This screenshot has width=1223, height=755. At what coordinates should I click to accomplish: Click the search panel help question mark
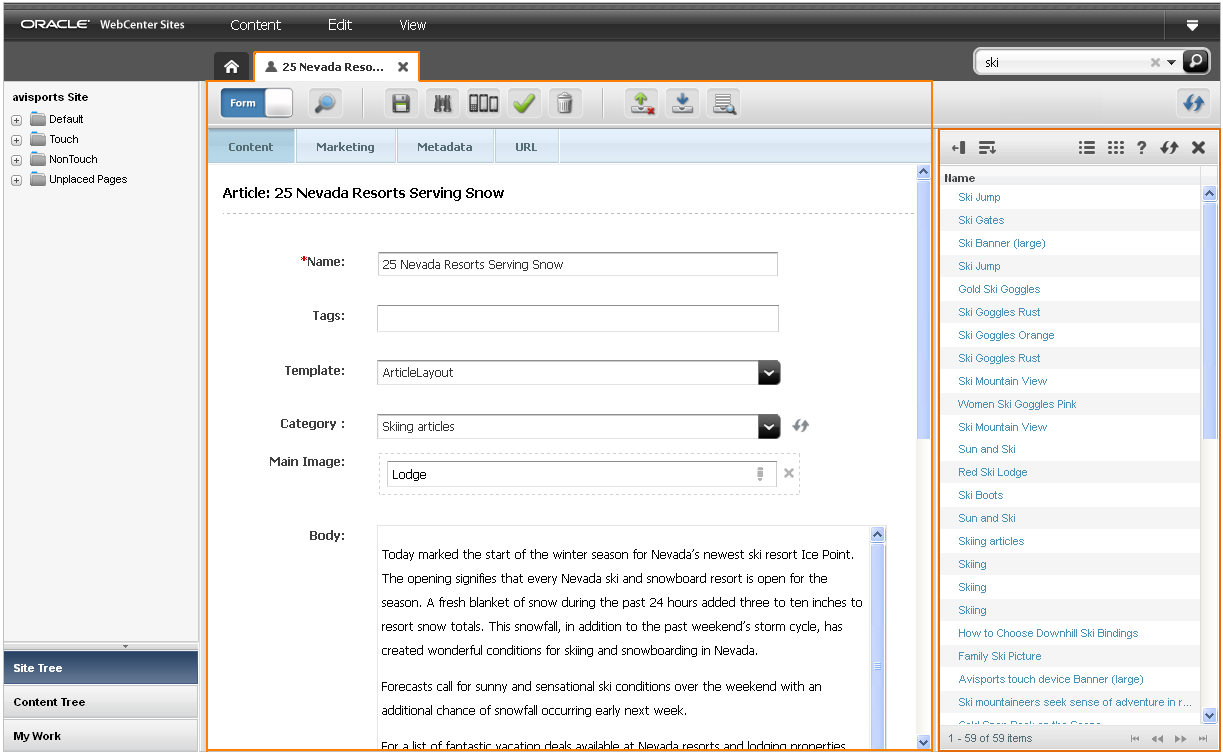[1141, 148]
